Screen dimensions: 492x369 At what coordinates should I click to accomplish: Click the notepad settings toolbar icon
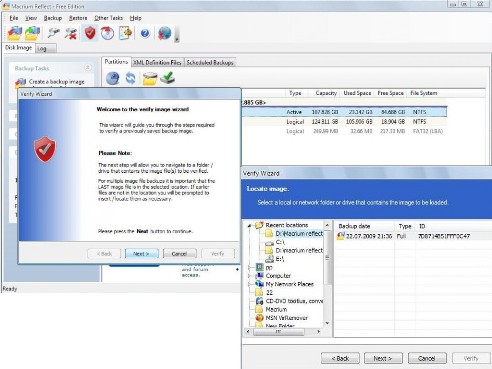coord(125,33)
